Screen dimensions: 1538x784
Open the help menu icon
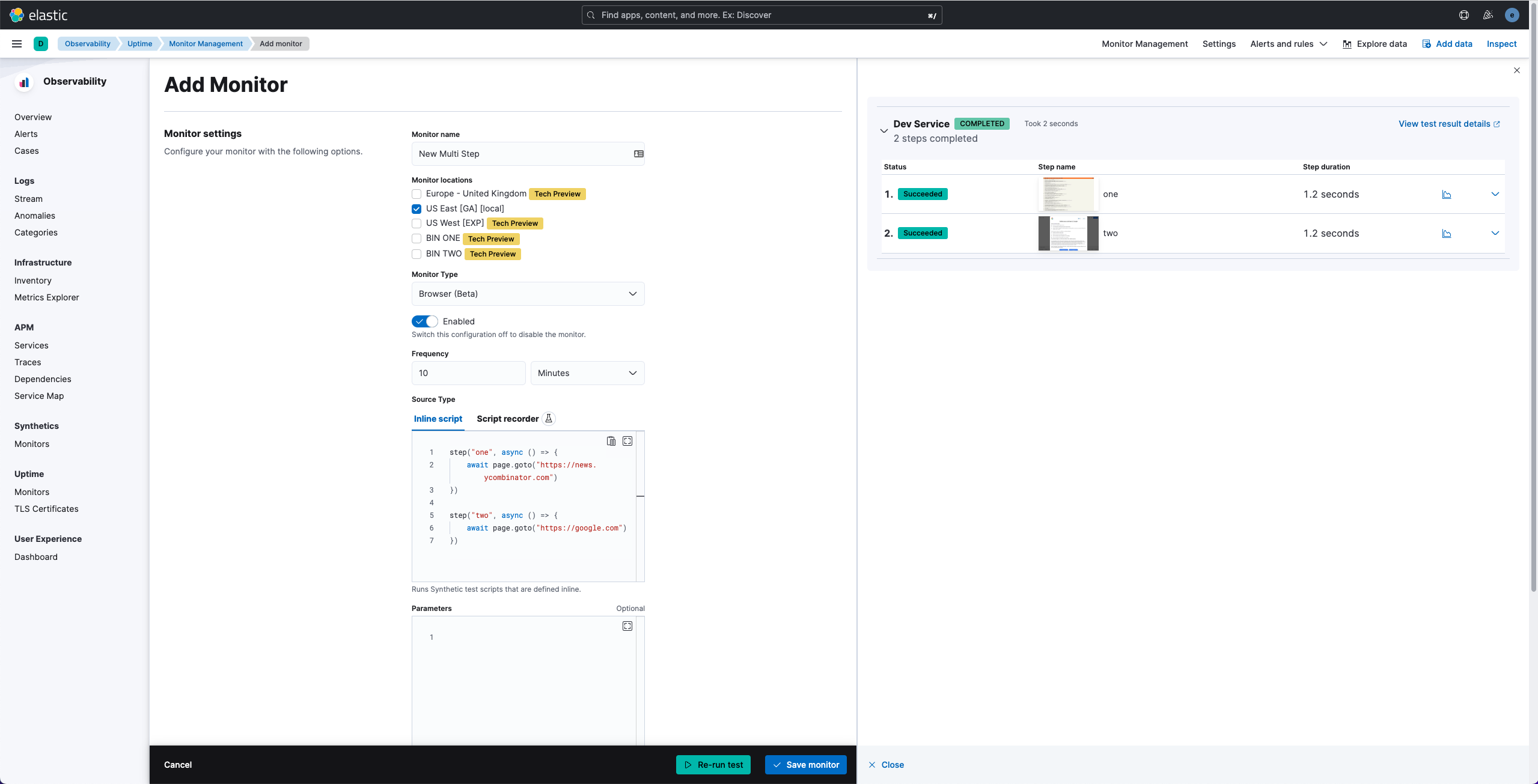tap(1464, 15)
